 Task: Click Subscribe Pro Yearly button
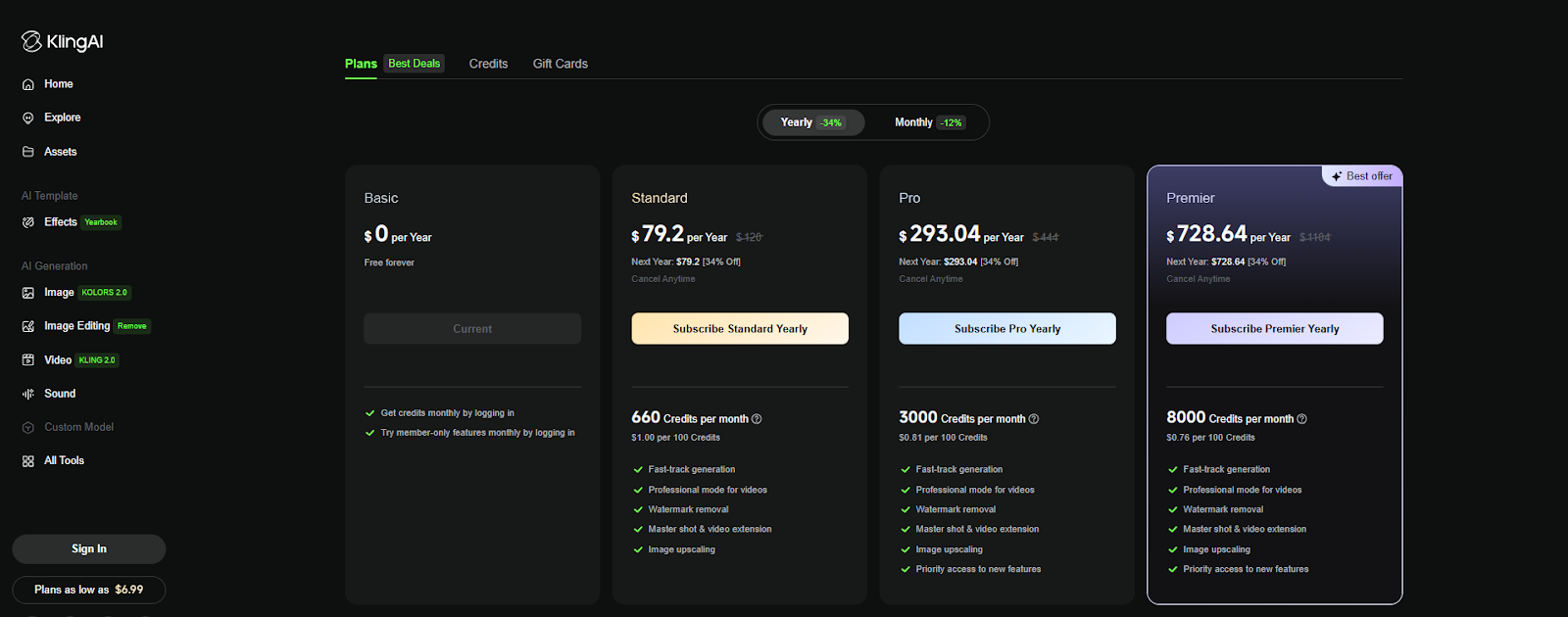pyautogui.click(x=1007, y=329)
